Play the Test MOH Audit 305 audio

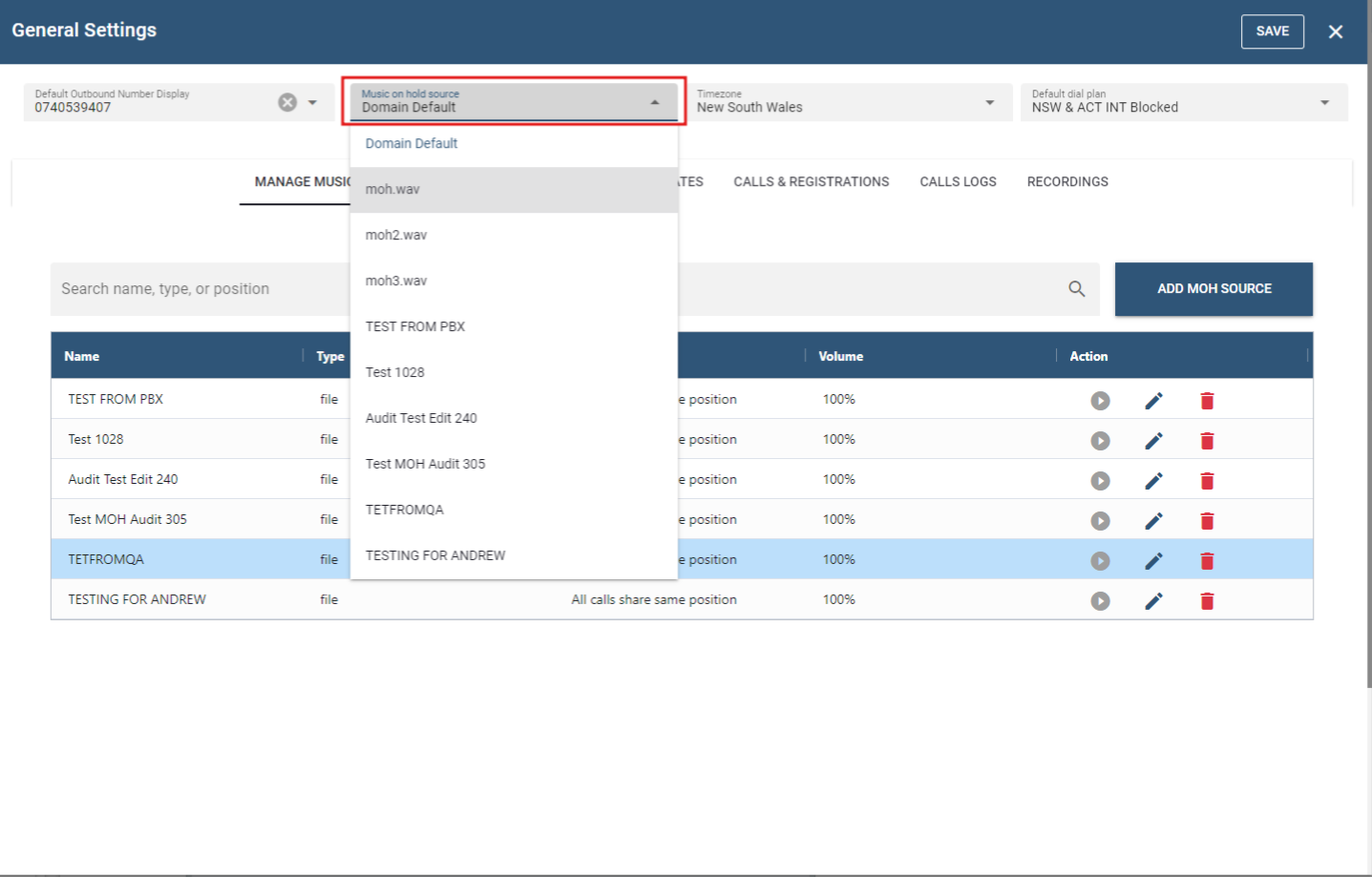[x=1100, y=521]
